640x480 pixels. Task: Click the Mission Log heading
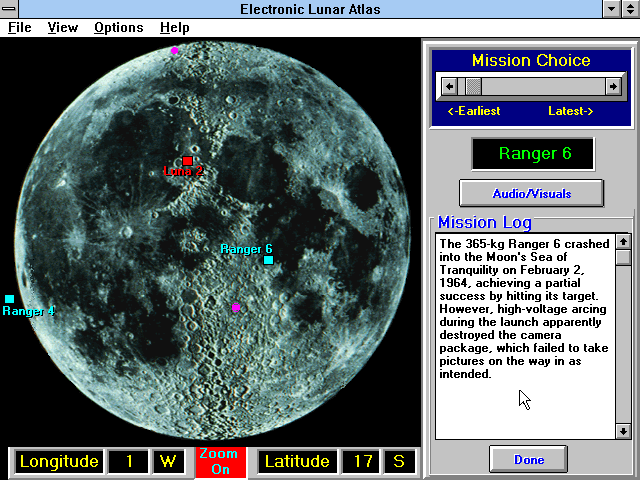[484, 222]
